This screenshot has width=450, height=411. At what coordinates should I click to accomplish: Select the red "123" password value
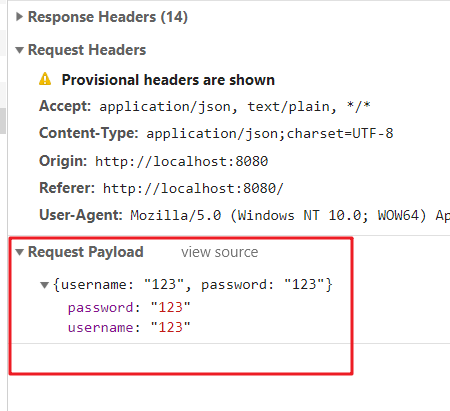(x=170, y=307)
